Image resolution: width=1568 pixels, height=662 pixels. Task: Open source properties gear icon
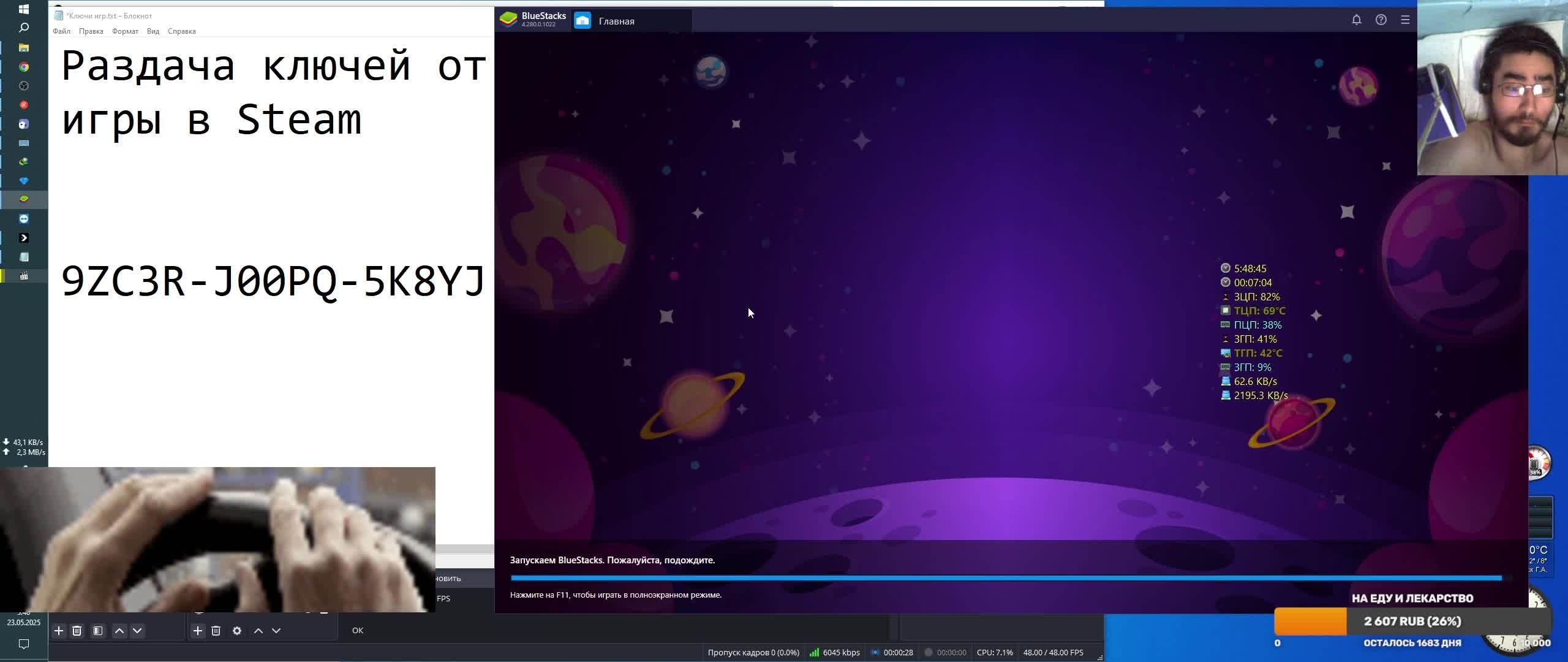(237, 630)
